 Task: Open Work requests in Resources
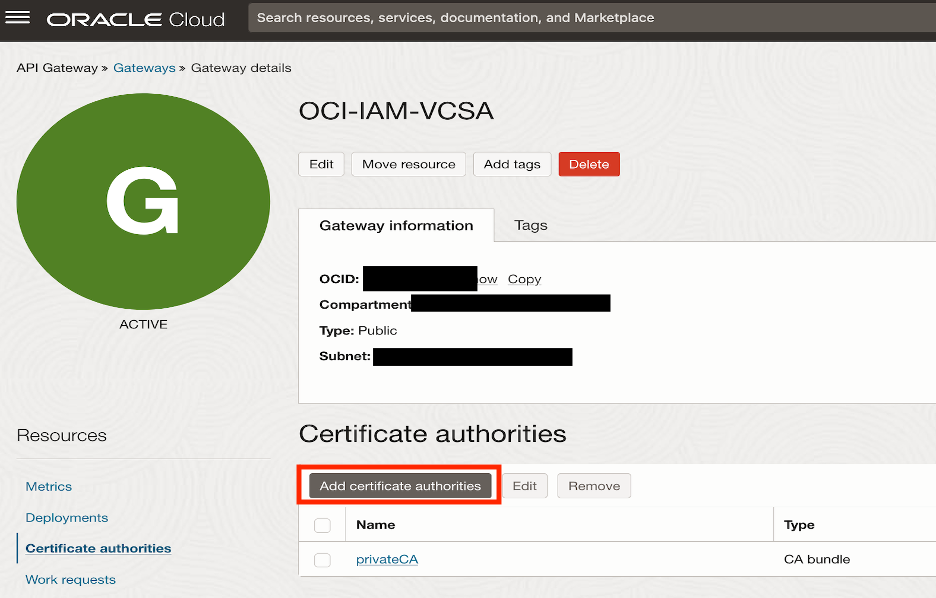(x=70, y=579)
